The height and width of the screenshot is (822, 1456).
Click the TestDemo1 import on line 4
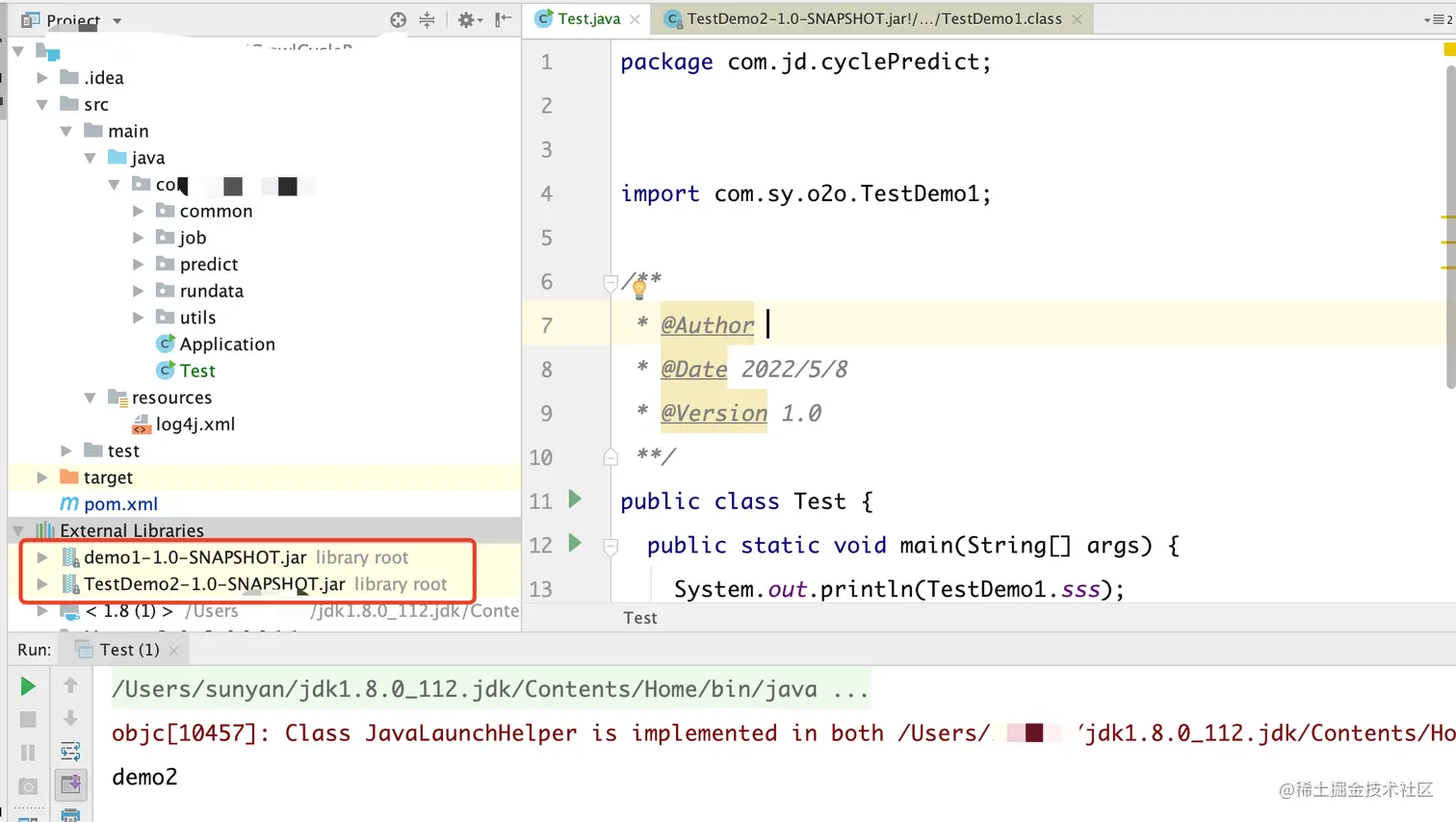[x=919, y=193]
